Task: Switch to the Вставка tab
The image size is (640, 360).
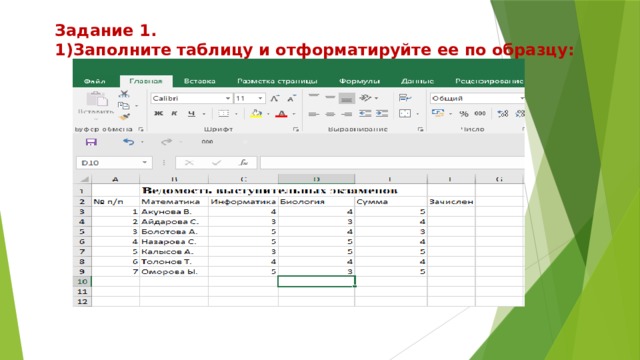Action: coord(199,81)
